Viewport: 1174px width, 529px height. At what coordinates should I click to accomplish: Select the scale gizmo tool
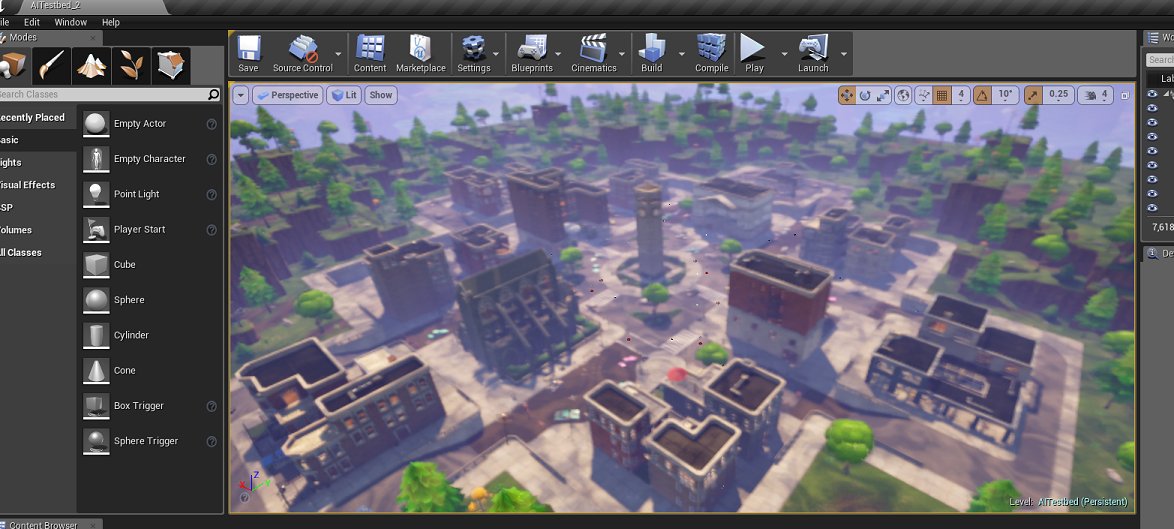(x=883, y=95)
